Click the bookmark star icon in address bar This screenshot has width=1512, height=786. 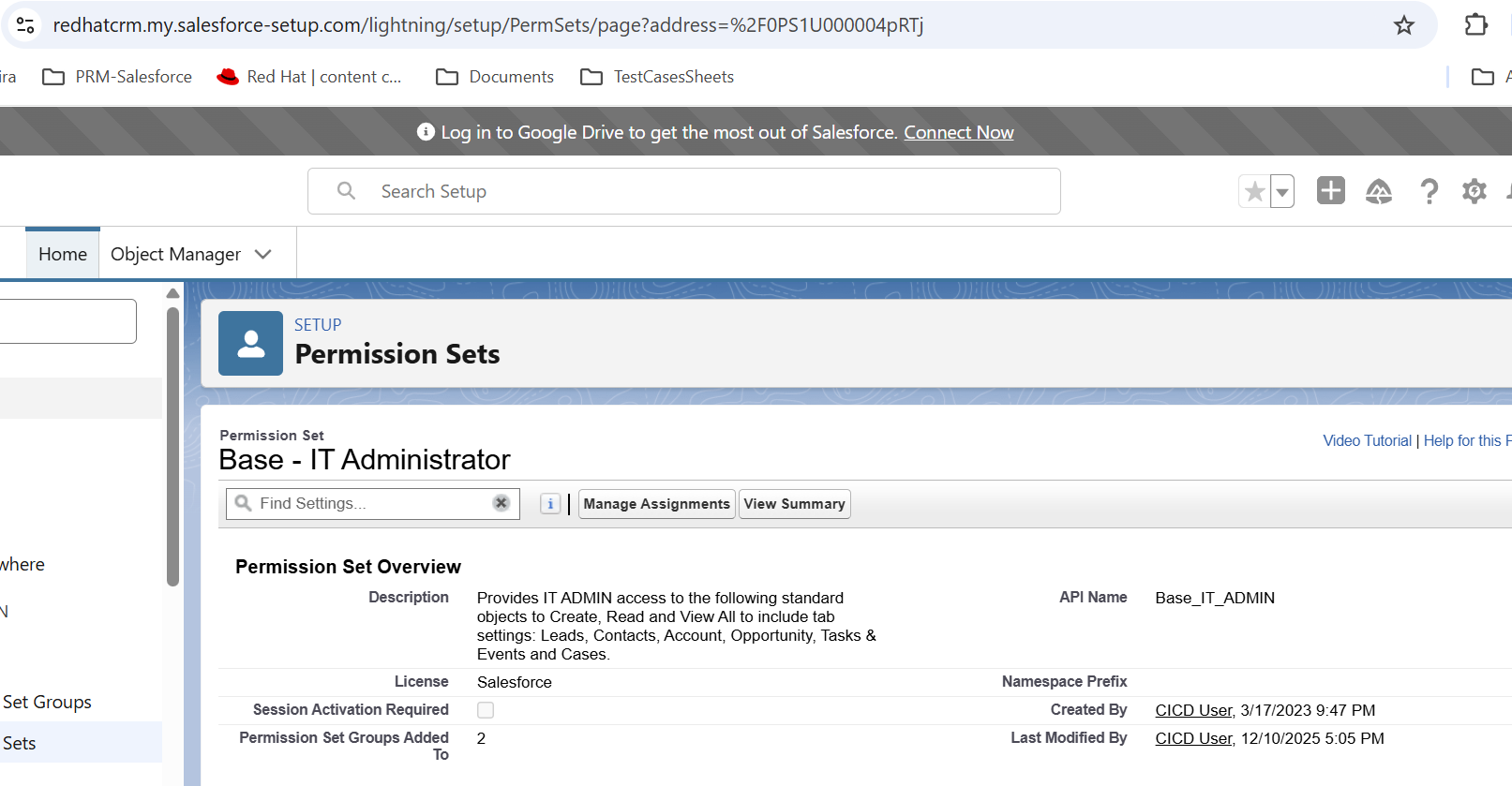(x=1403, y=25)
